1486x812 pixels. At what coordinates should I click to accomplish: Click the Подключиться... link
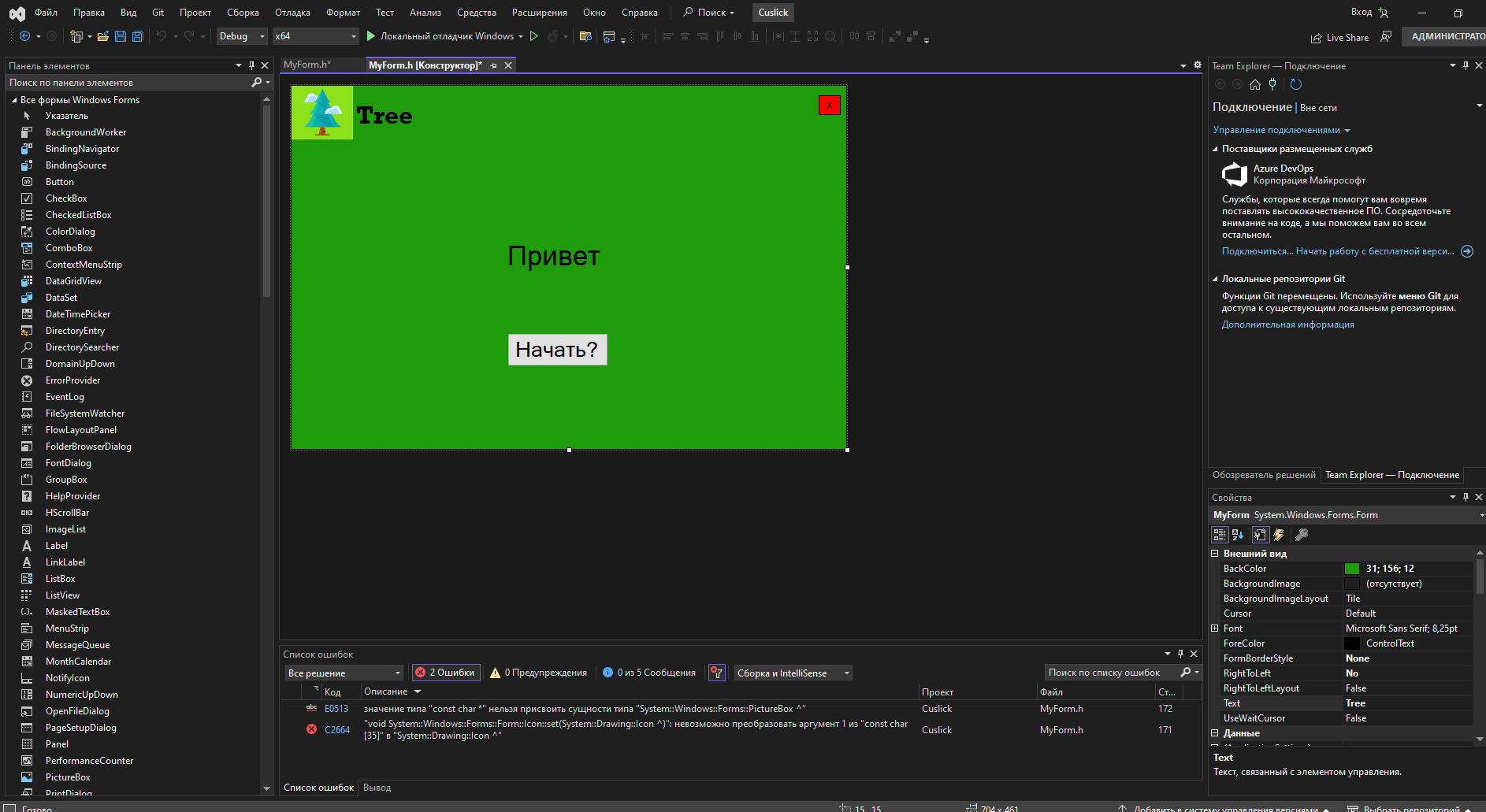pyautogui.click(x=1258, y=251)
